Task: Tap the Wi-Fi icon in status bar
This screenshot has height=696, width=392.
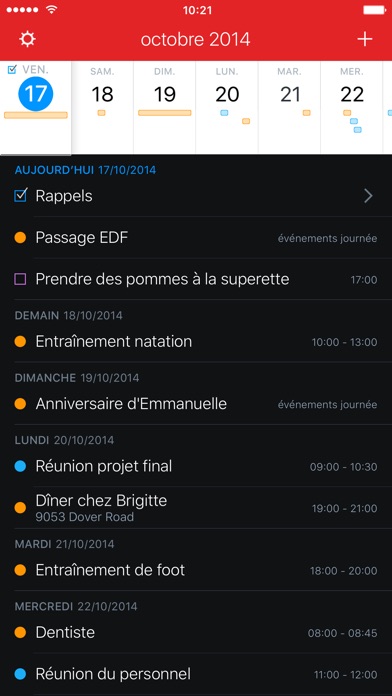Action: [52, 10]
